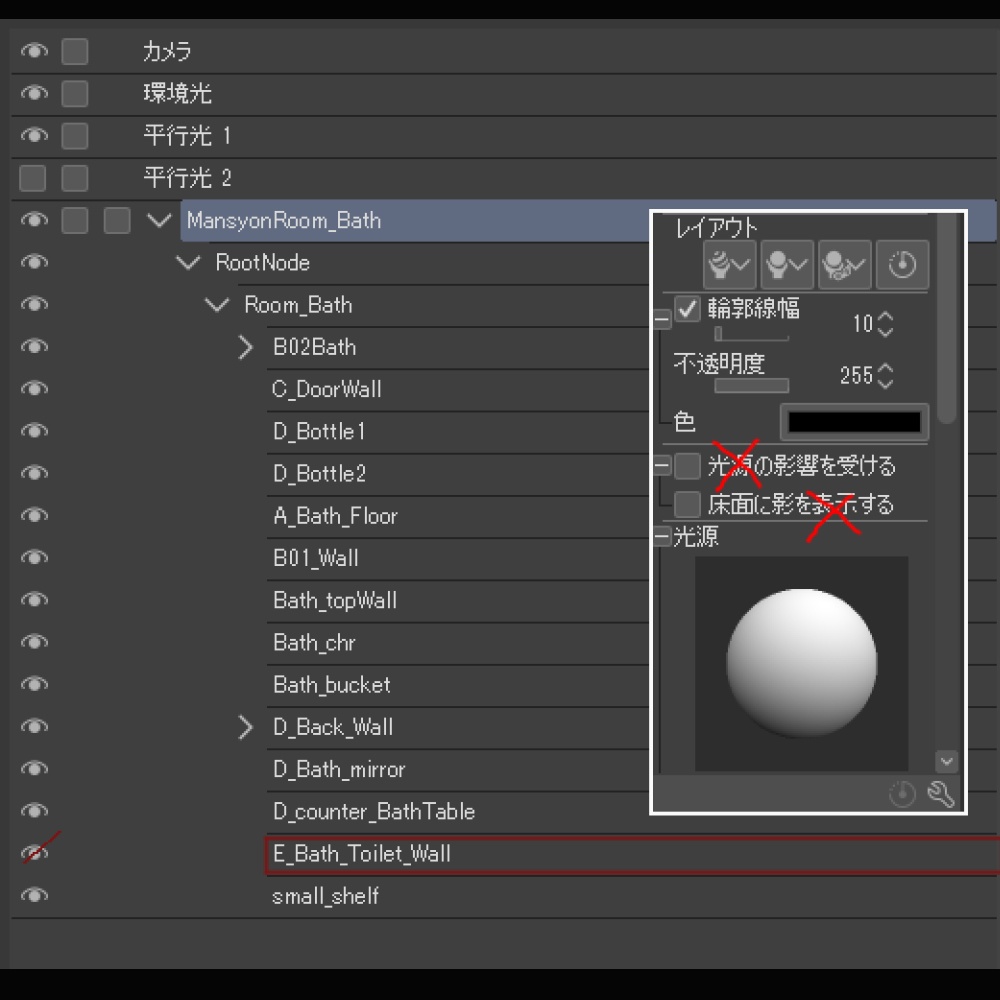The height and width of the screenshot is (1000, 1000).
Task: Collapse the 光源 section
Action: pyautogui.click(x=663, y=537)
